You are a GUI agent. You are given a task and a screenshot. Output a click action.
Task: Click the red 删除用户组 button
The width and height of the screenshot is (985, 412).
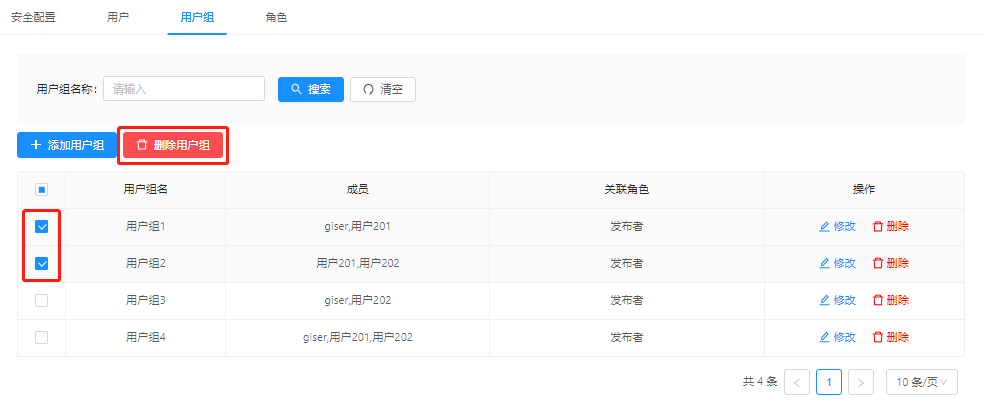coord(173,145)
